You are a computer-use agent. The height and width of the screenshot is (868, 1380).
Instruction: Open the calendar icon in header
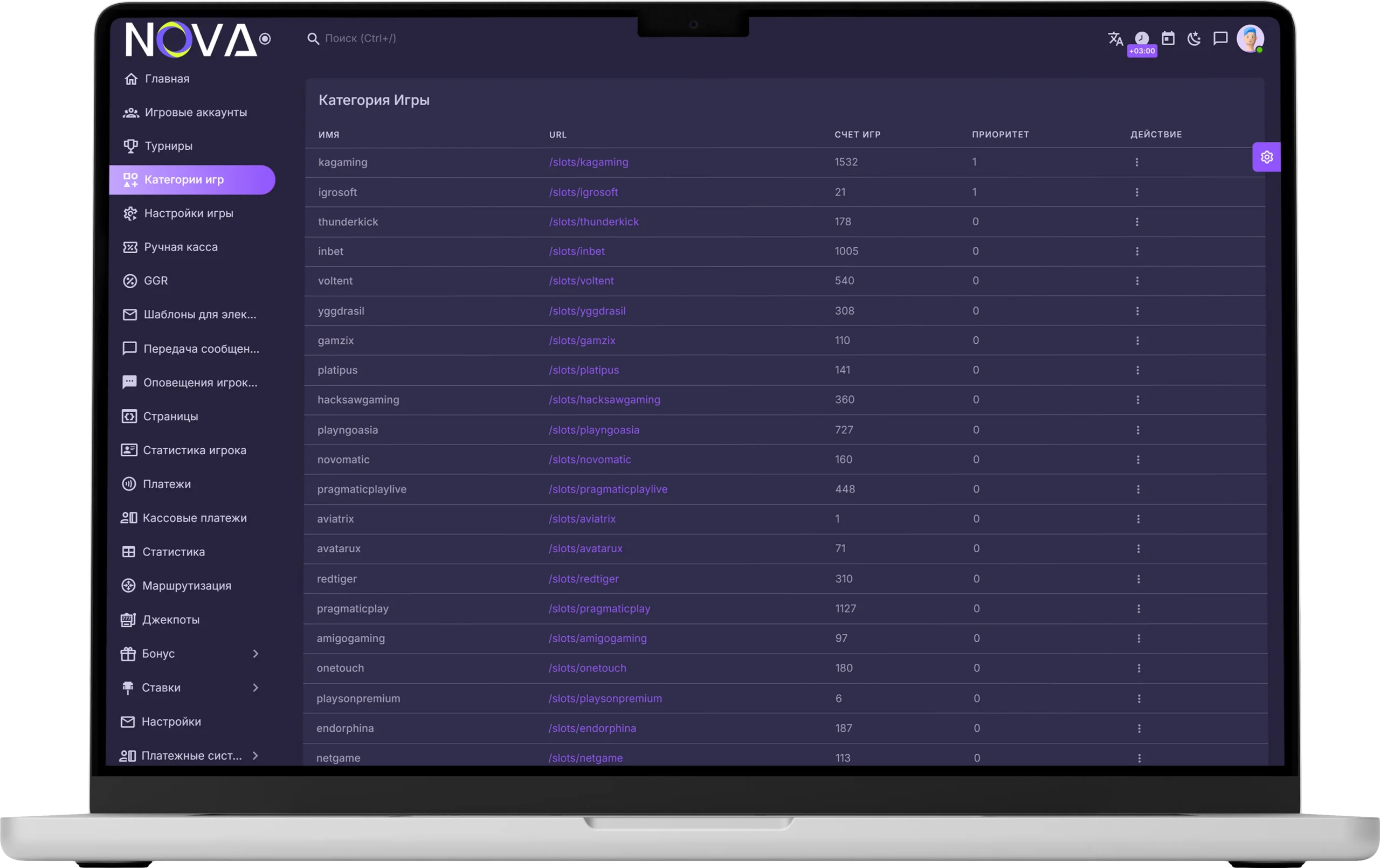[x=1168, y=38]
